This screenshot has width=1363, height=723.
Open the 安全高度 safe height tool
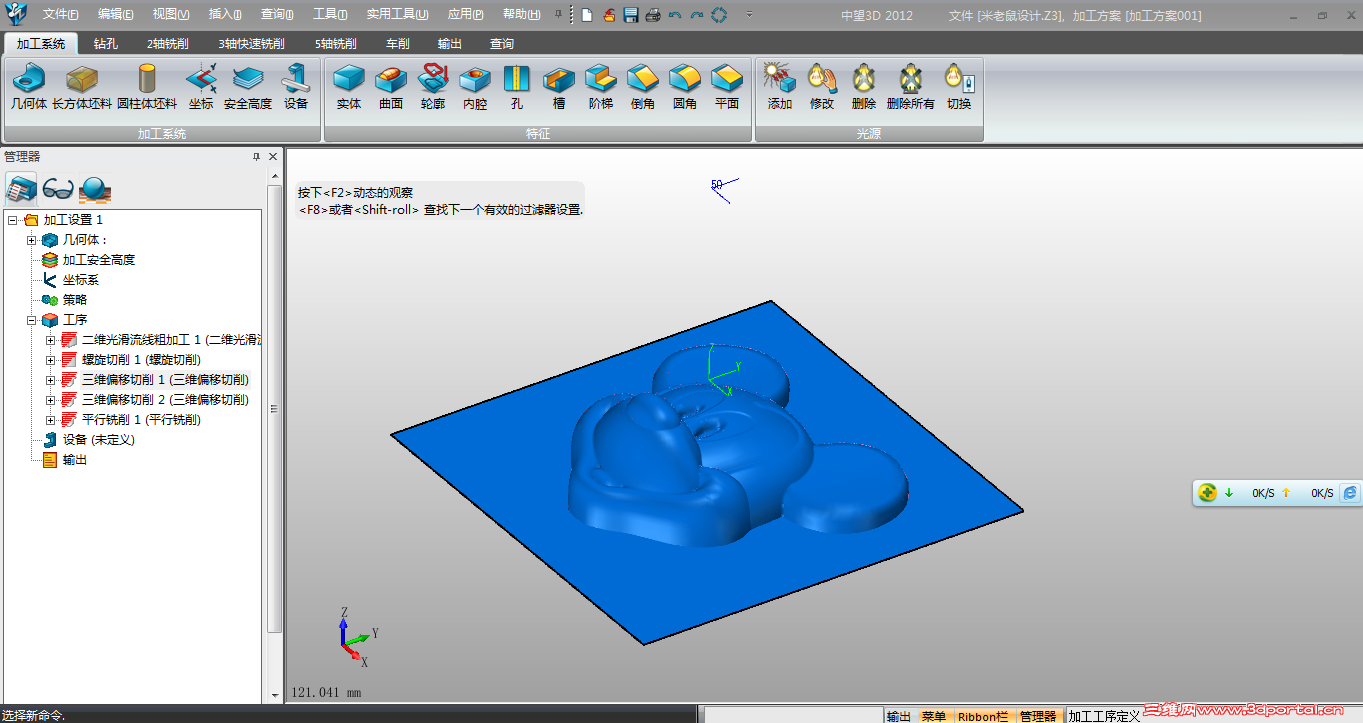click(248, 87)
